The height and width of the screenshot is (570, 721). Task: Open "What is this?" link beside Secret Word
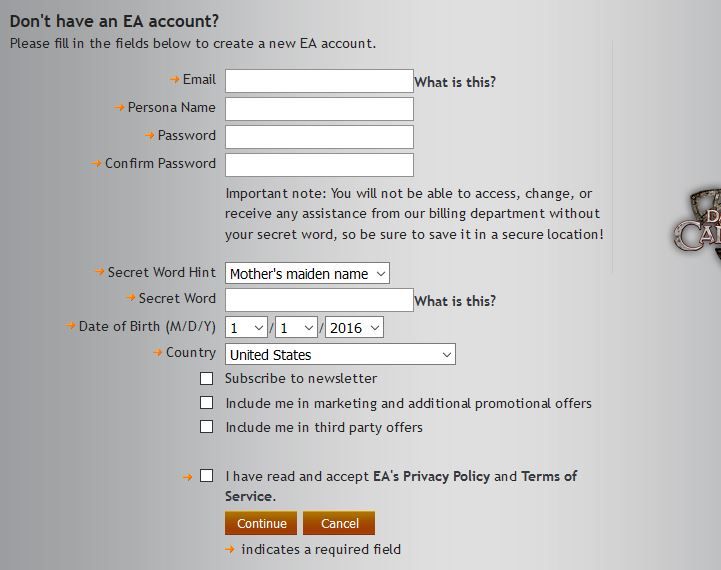[455, 301]
